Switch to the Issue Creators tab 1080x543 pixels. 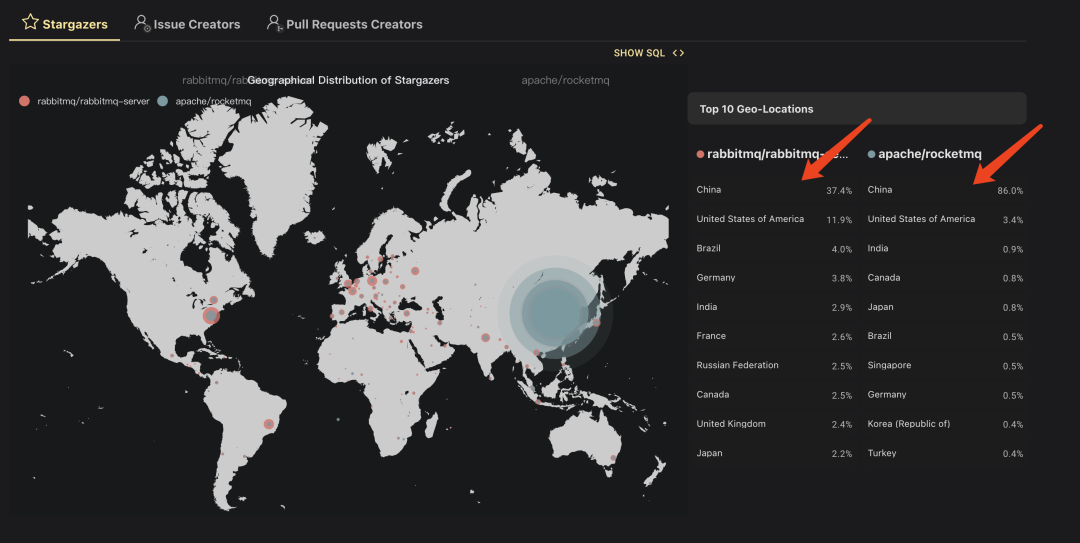[x=187, y=23]
